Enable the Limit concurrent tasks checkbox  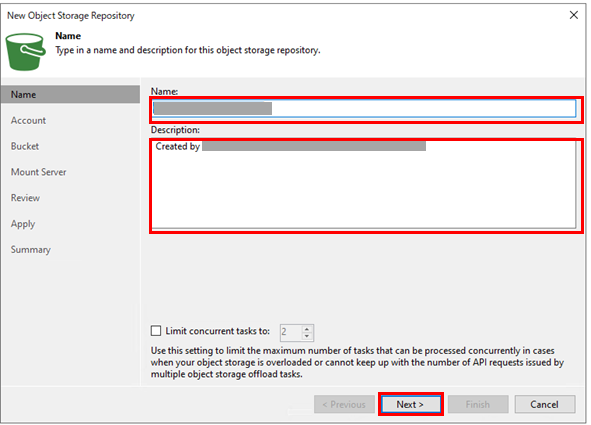click(156, 331)
